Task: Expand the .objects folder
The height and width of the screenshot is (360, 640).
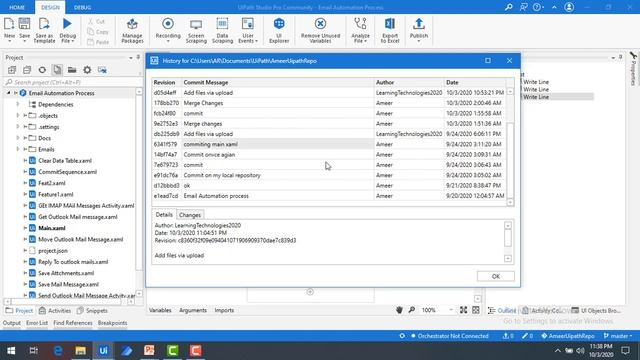Action: [x=18, y=116]
